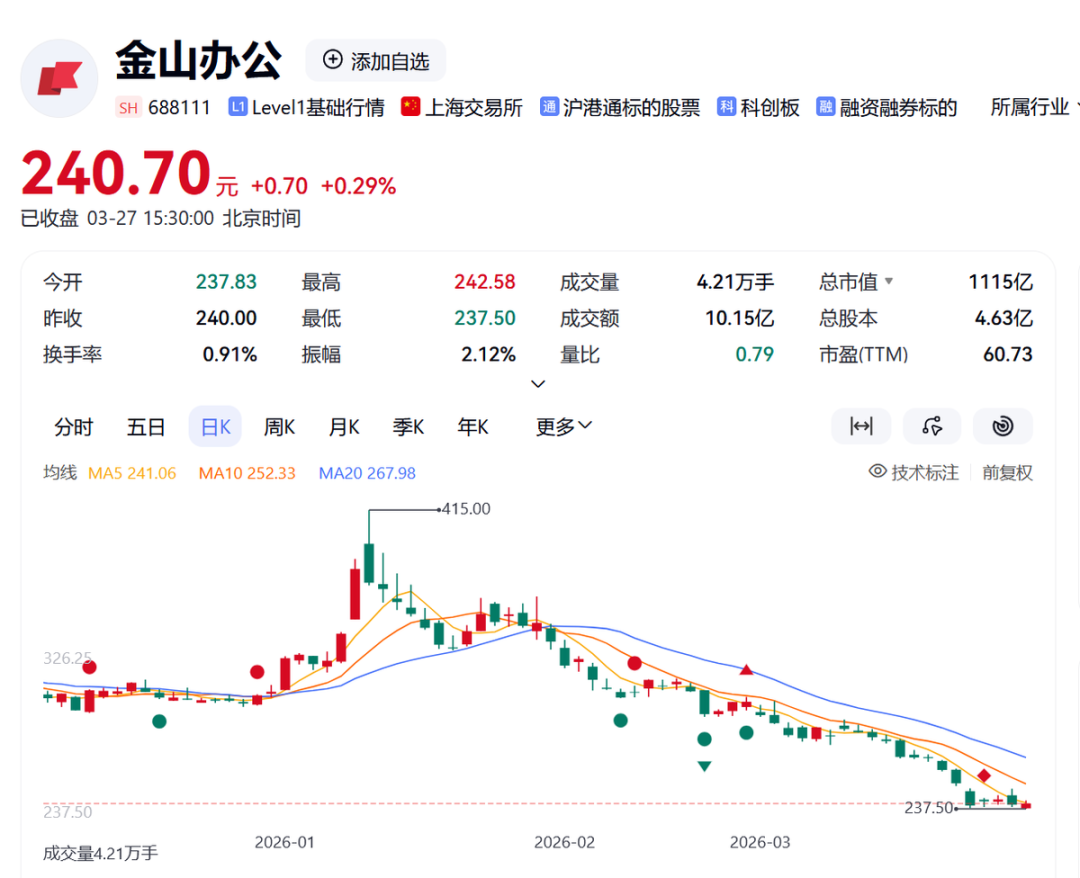Viewport: 1080px width, 878px height.
Task: Click the MA20 267.98 indicator label
Action: point(367,473)
